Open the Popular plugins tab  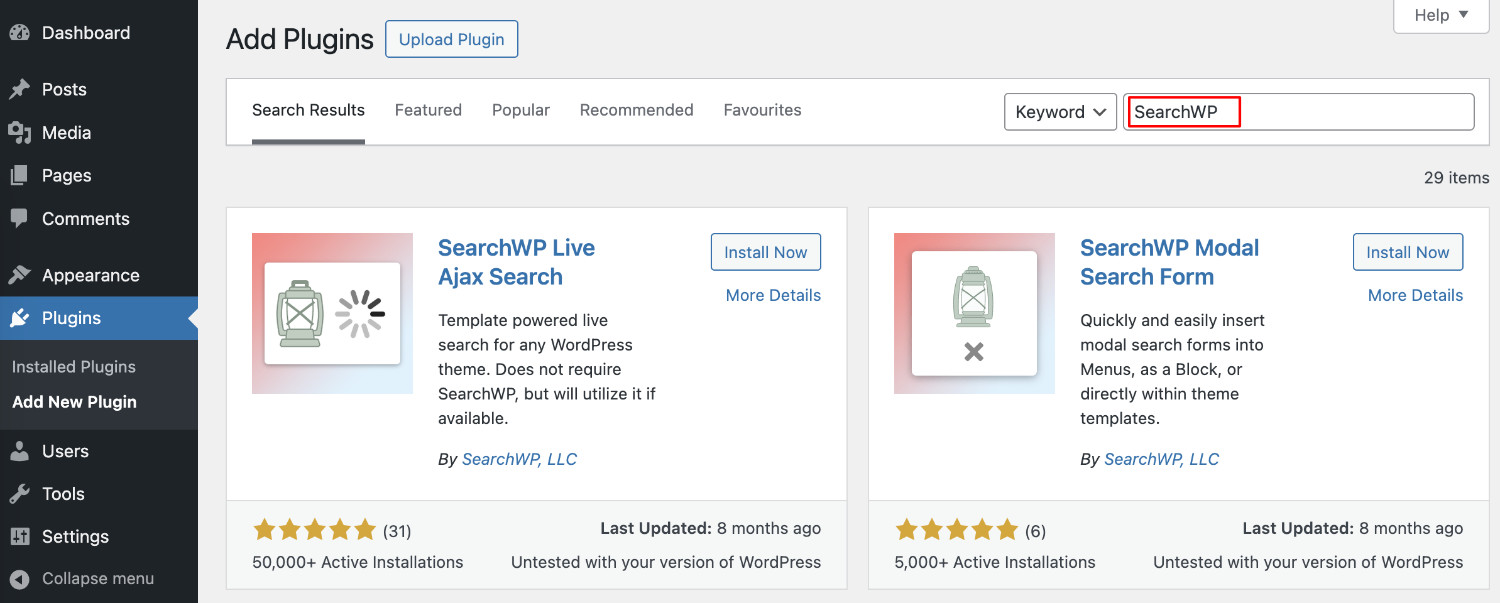(x=520, y=110)
